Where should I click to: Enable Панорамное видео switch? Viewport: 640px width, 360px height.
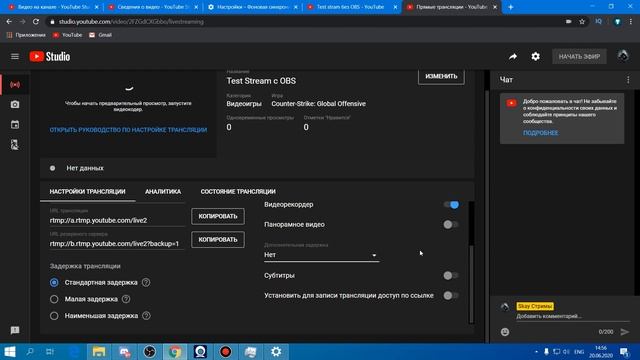click(x=451, y=224)
